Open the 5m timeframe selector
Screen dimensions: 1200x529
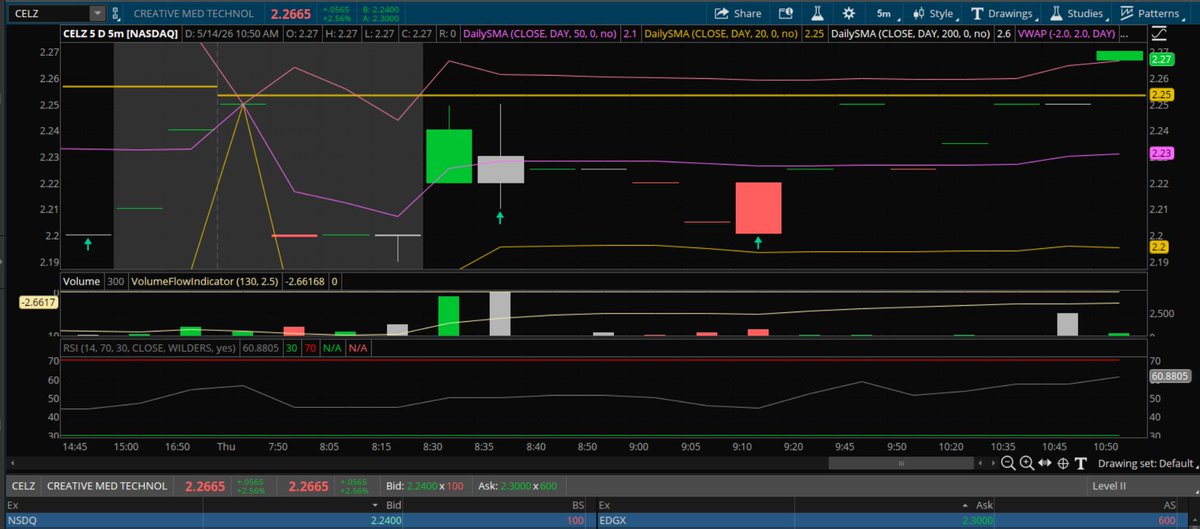pyautogui.click(x=884, y=14)
